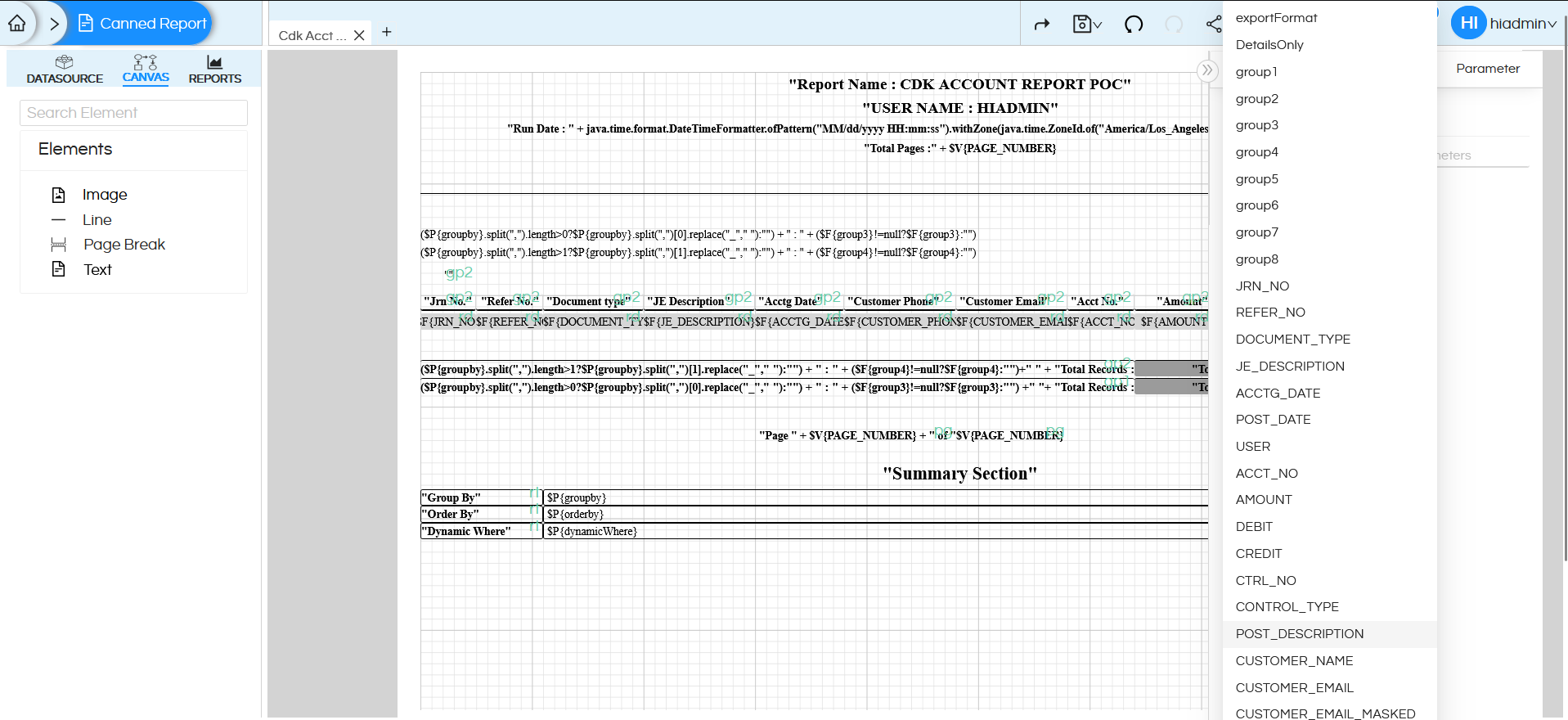This screenshot has width=1568, height=720.
Task: Select the $P{groupby} summary cell
Action: click(875, 497)
